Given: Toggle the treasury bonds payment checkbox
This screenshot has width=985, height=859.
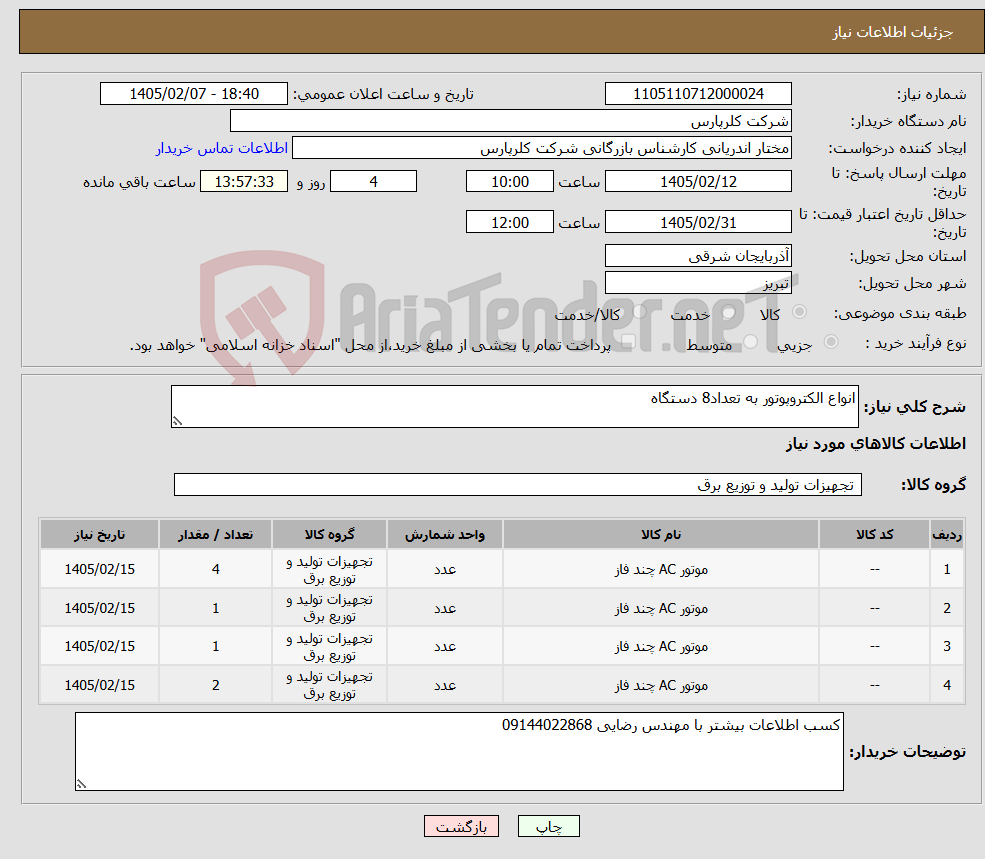Looking at the screenshot, I should 628,342.
